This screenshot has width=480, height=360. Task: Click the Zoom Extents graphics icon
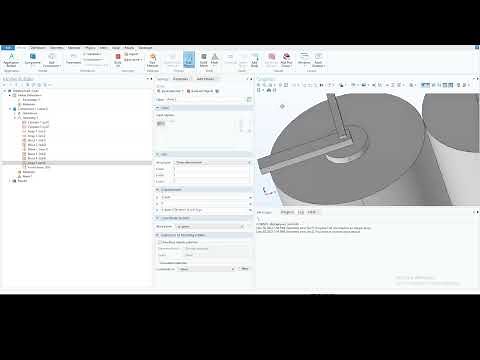click(286, 85)
